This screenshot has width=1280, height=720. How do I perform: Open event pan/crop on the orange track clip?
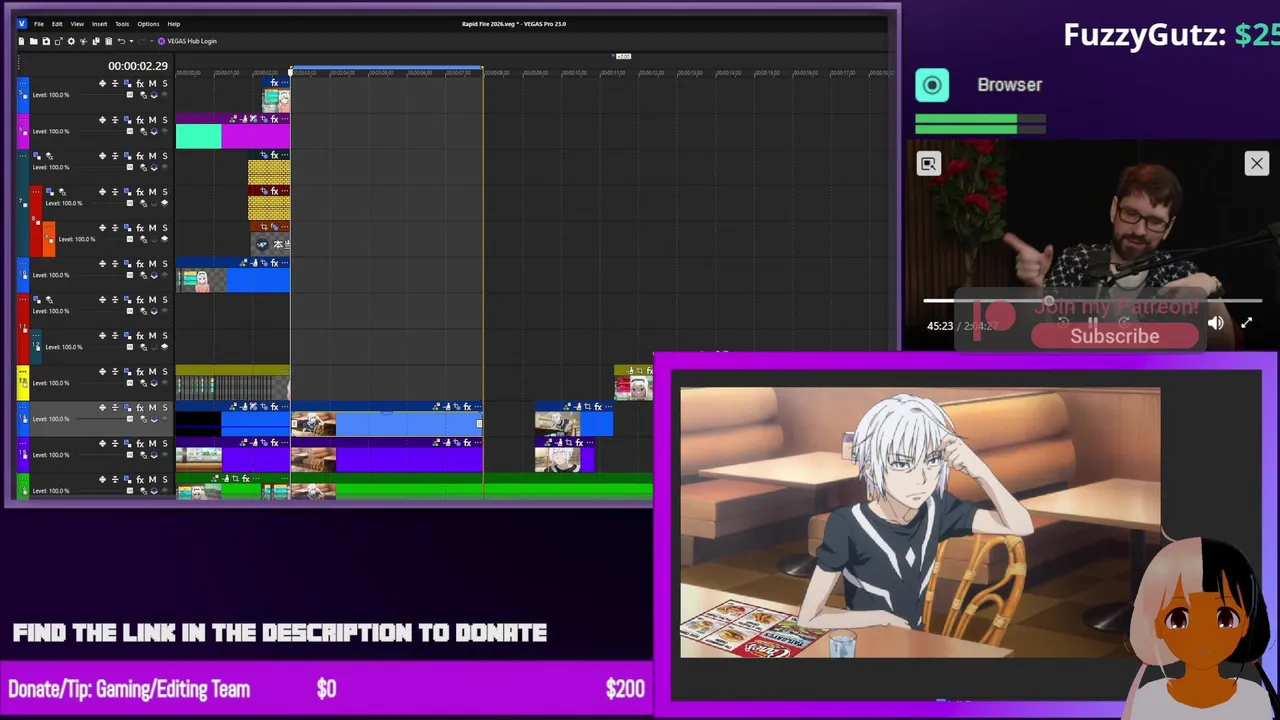click(x=264, y=227)
